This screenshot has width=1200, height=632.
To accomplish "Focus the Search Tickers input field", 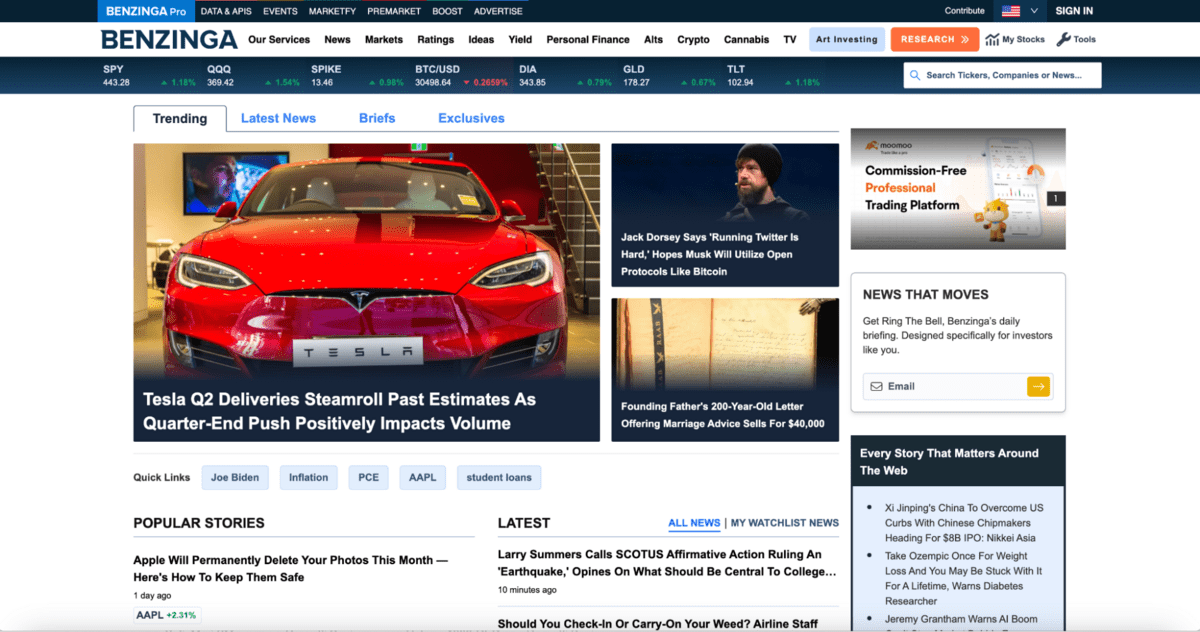I will 1002,75.
